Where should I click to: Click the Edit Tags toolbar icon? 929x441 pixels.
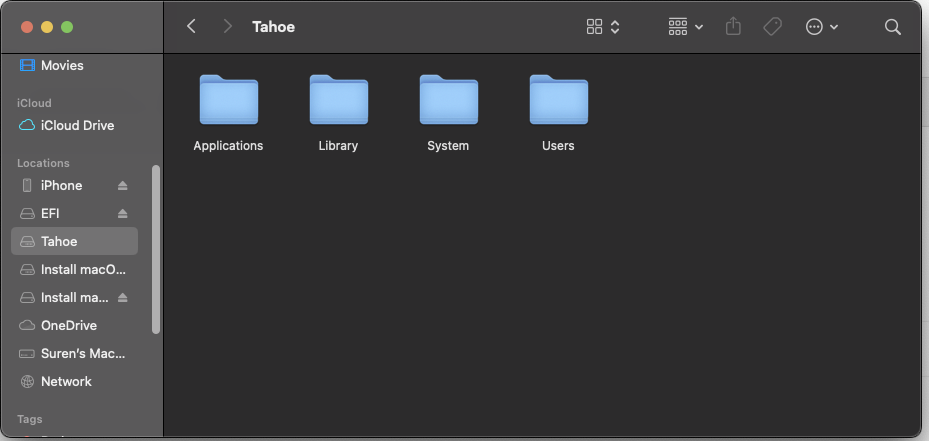tap(773, 26)
